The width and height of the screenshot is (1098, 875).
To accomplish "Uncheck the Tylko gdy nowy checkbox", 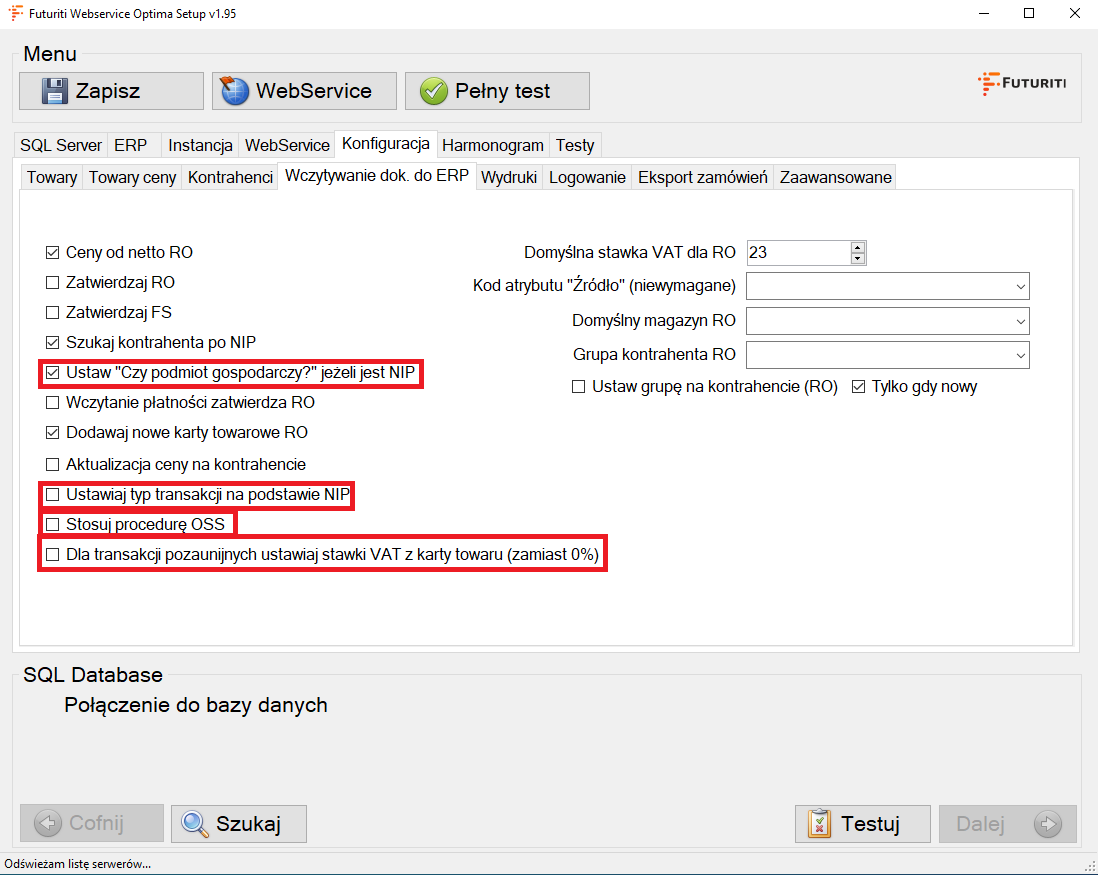I will click(858, 387).
